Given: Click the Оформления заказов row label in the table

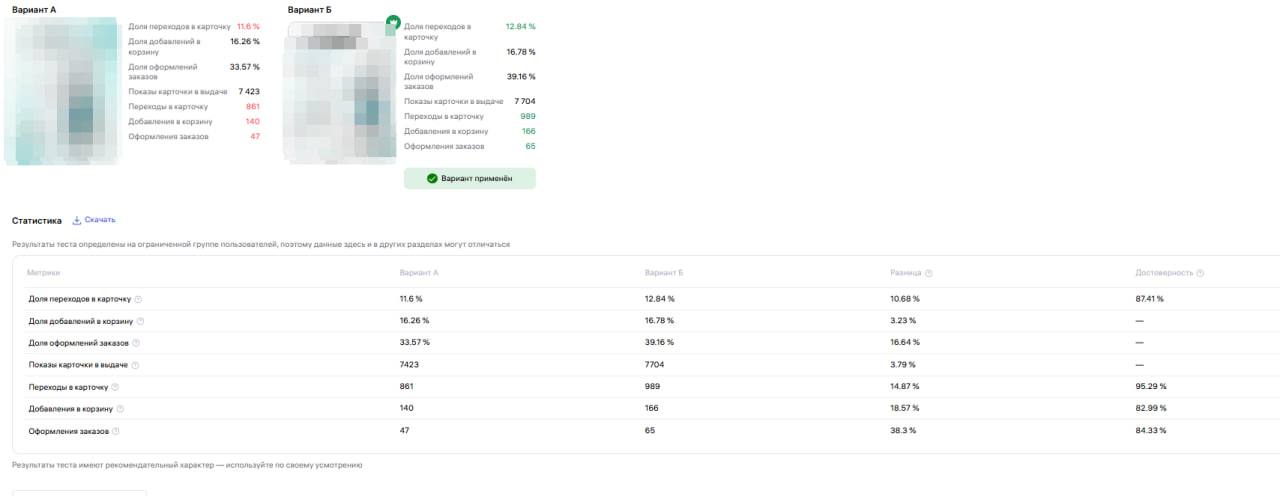Looking at the screenshot, I should [x=68, y=430].
